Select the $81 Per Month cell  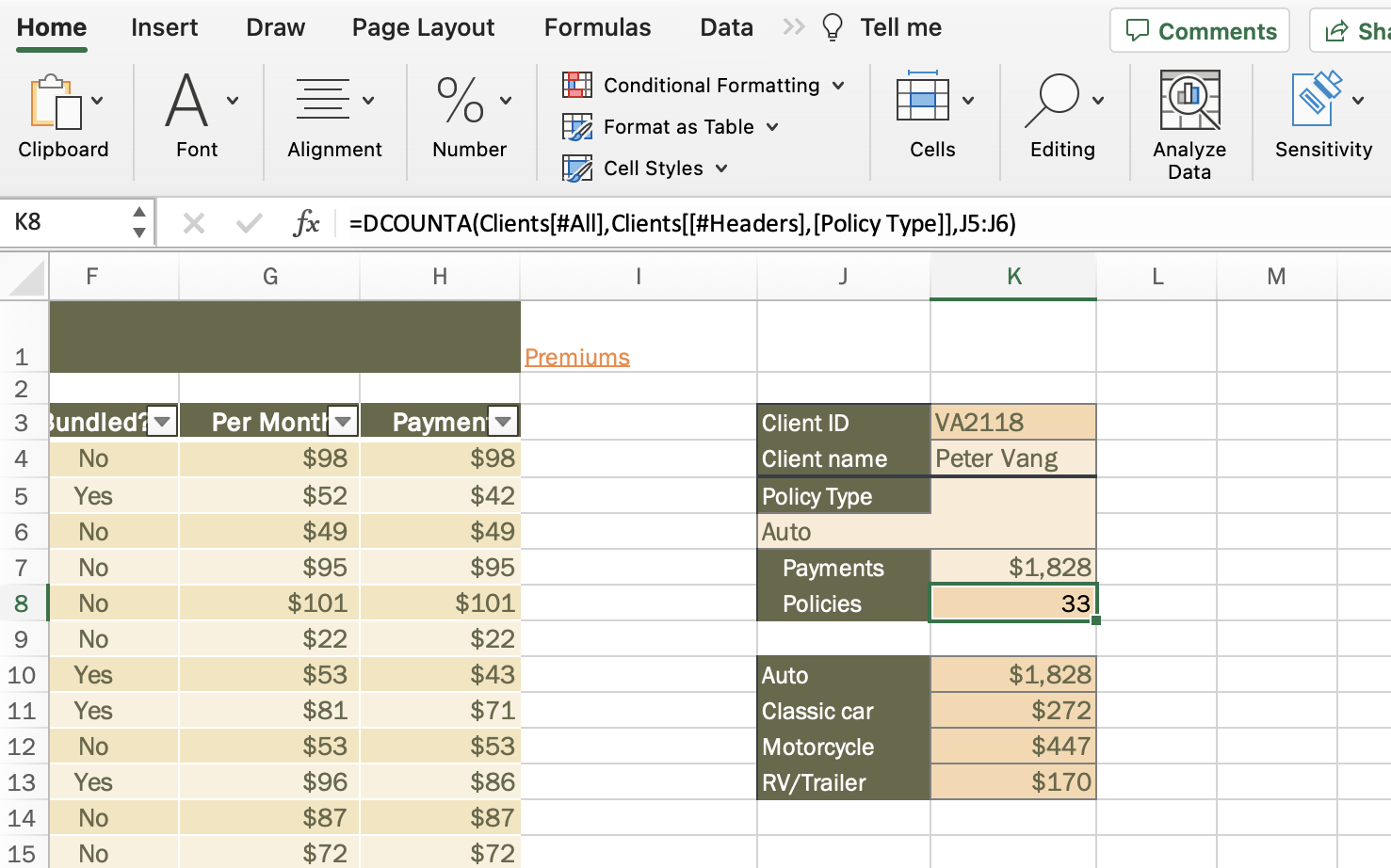pyautogui.click(x=269, y=711)
